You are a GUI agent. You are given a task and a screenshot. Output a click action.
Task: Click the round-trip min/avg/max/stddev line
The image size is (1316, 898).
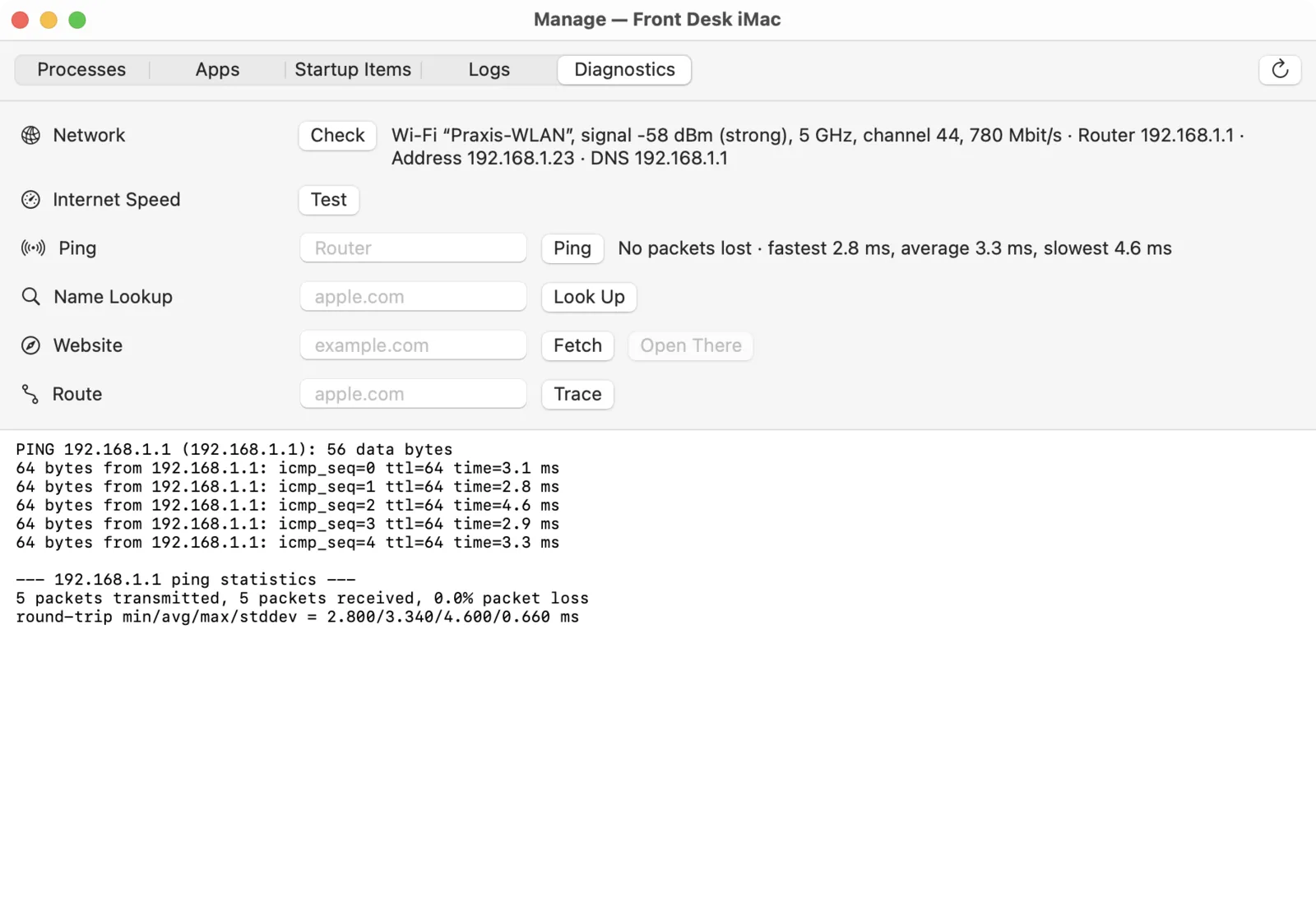click(298, 617)
